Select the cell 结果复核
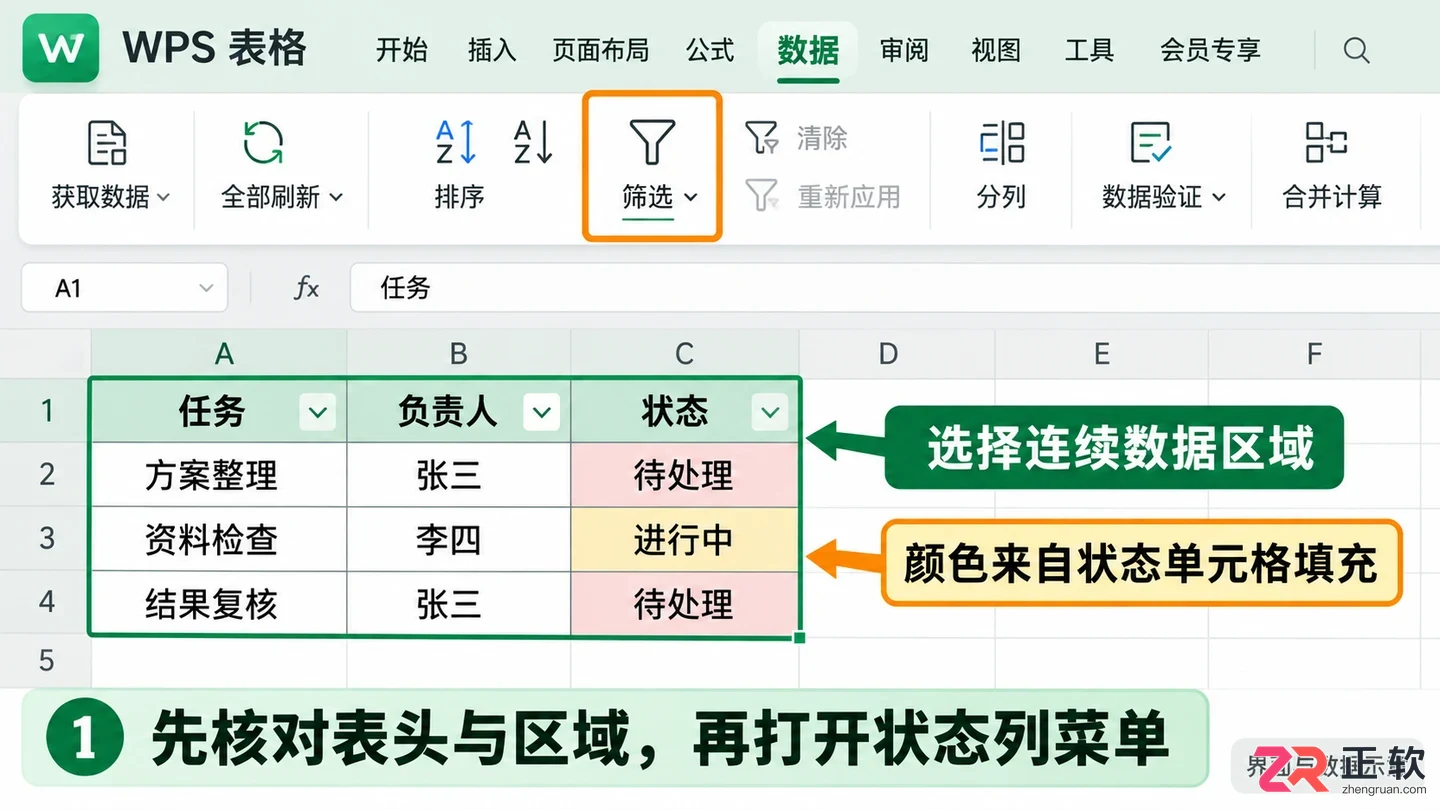The height and width of the screenshot is (810, 1440). tap(219, 604)
